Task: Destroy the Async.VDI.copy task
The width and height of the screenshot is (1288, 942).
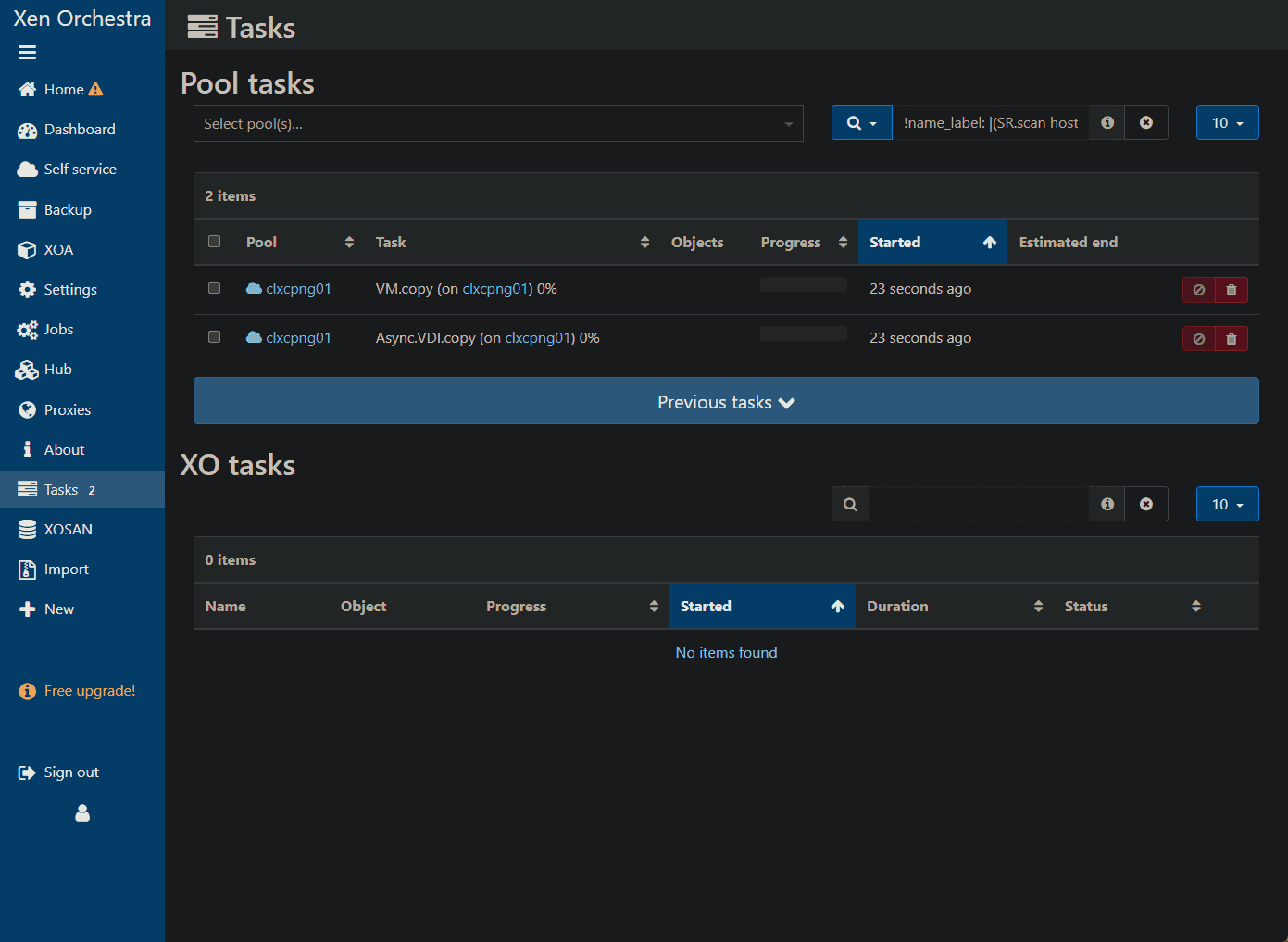Action: [x=1231, y=339]
